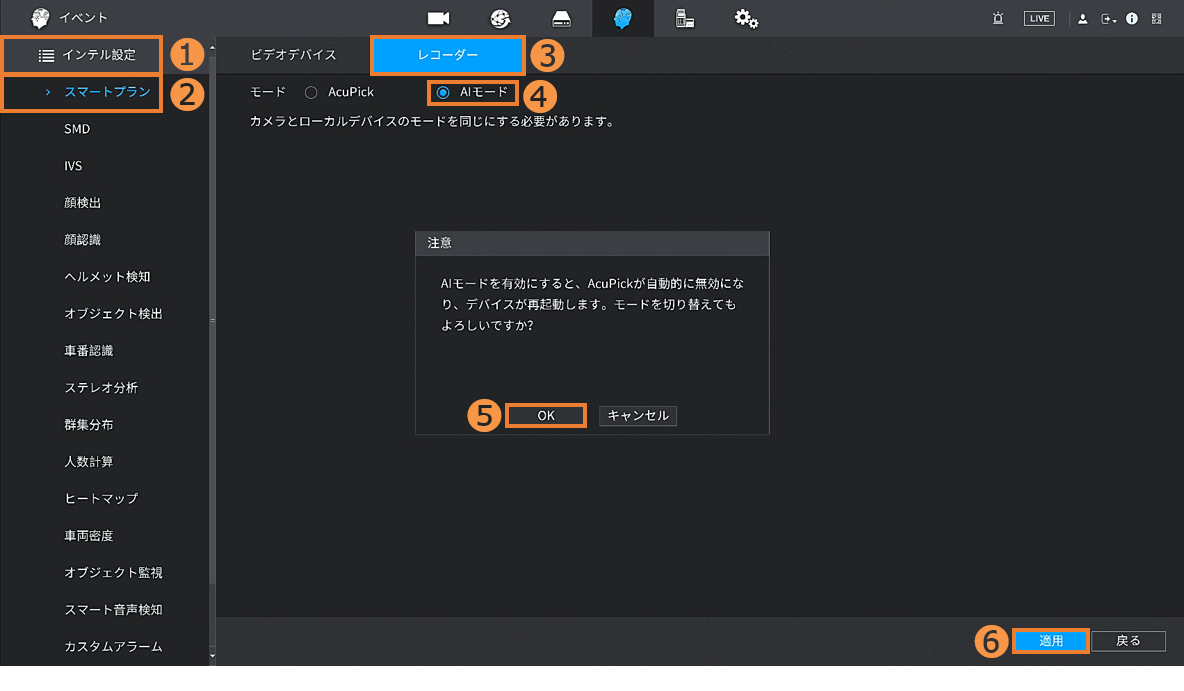Open the POS register icon
The width and height of the screenshot is (1184, 691).
pyautogui.click(x=685, y=18)
